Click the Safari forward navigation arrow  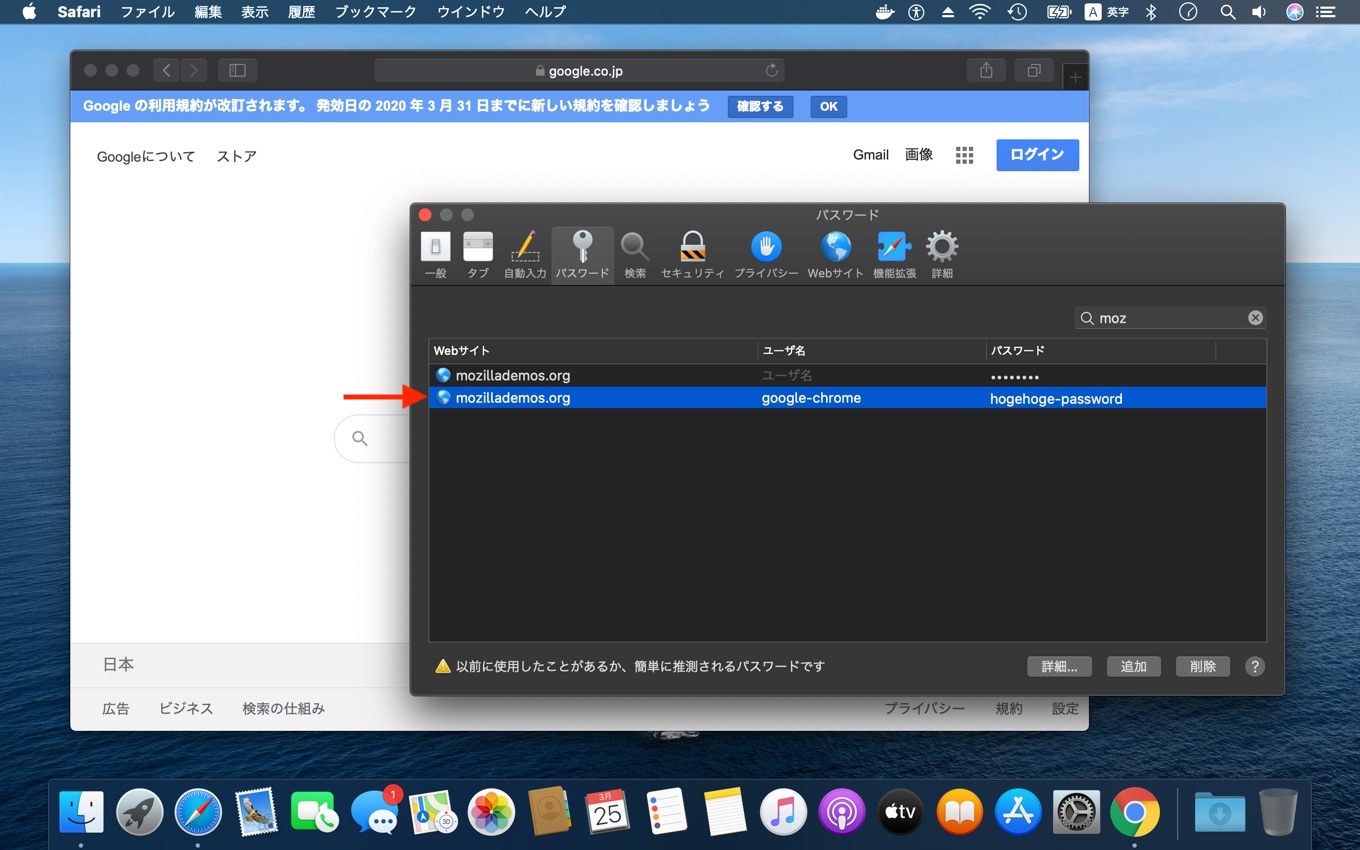194,70
